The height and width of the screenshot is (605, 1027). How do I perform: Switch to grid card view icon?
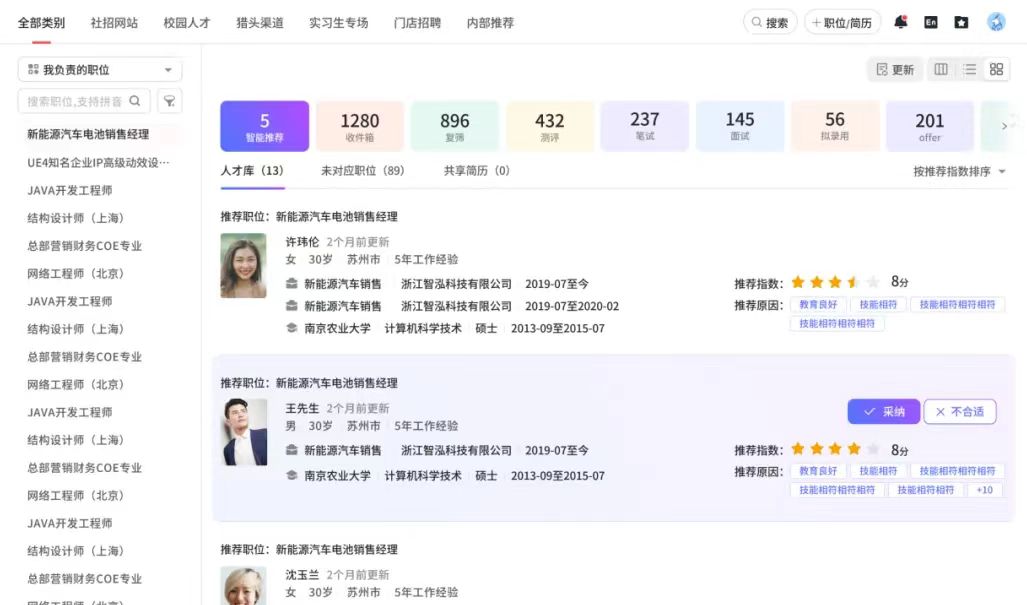tap(996, 69)
